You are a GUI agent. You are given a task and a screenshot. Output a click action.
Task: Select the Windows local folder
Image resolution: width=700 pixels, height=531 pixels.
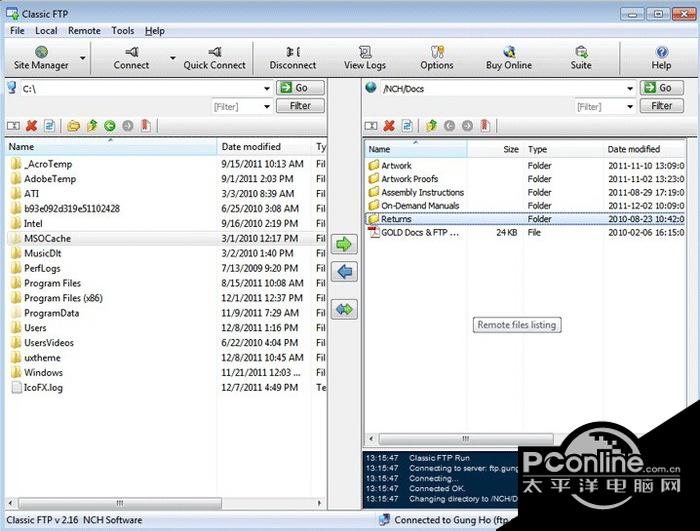click(166, 372)
